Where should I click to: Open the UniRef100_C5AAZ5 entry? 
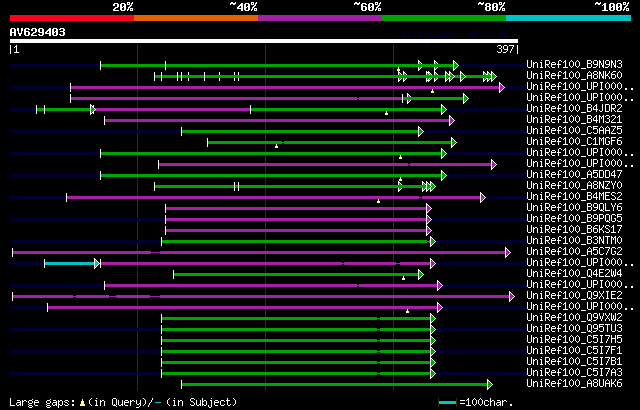pyautogui.click(x=574, y=131)
